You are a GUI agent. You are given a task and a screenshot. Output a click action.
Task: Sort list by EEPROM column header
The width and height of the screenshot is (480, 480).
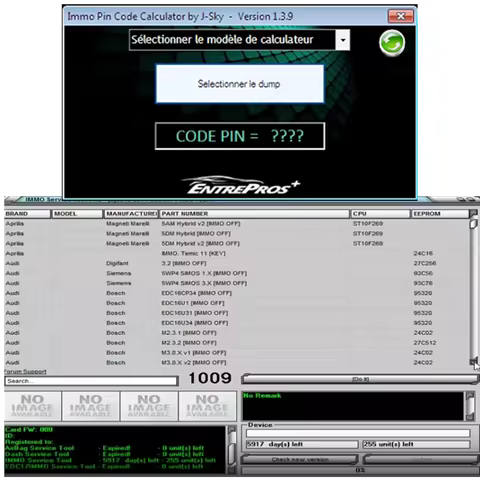[x=440, y=214]
